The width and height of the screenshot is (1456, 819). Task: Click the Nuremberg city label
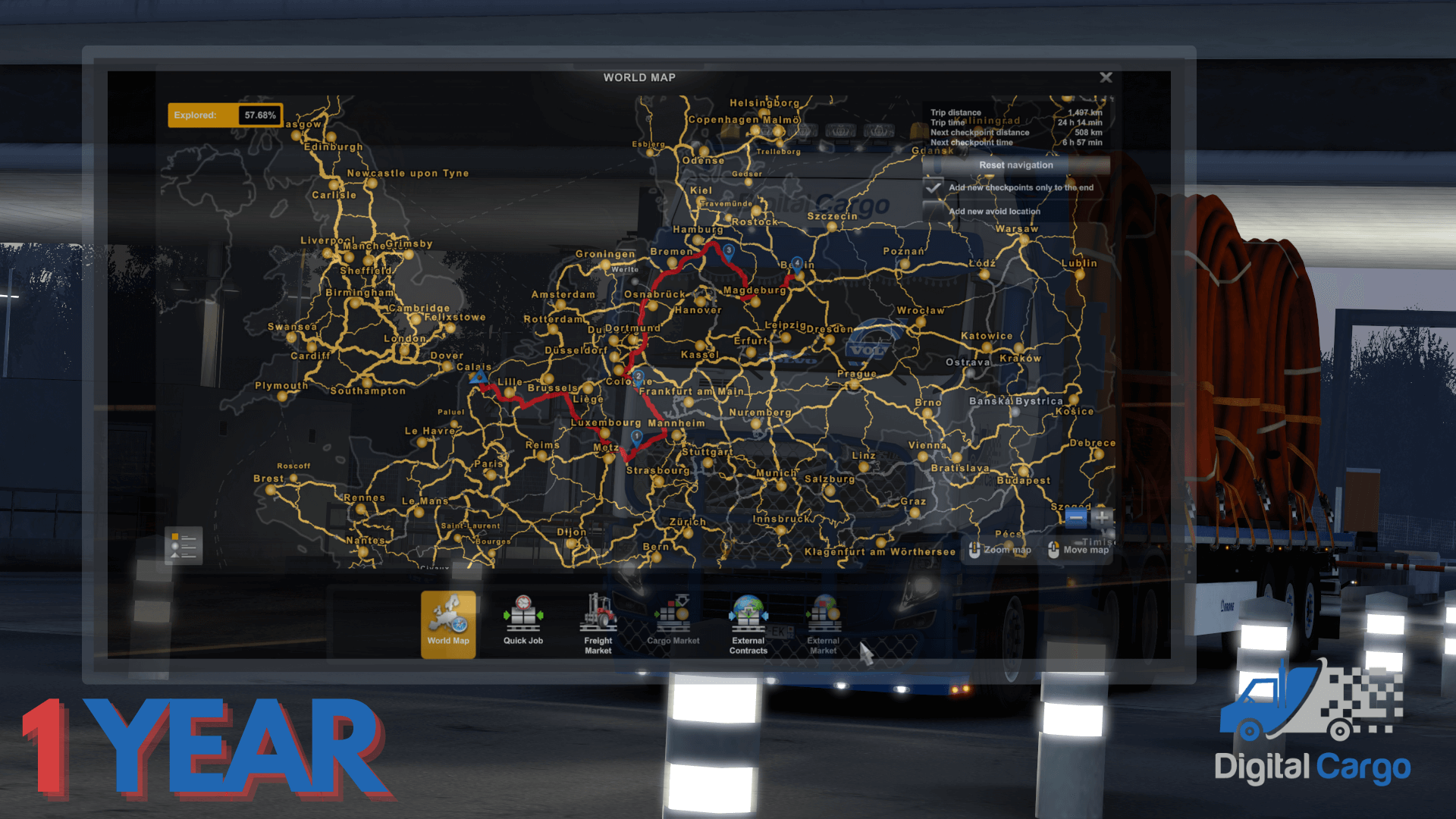click(760, 413)
